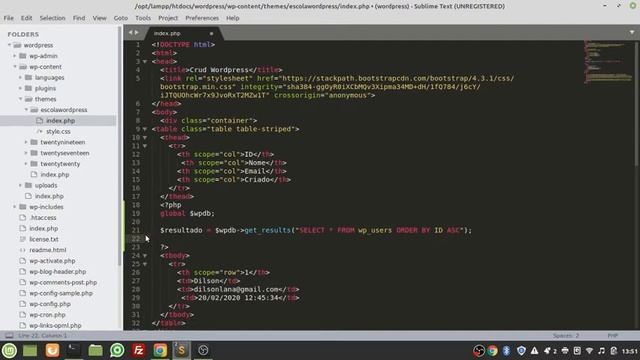Expand the plugins folder
The width and height of the screenshot is (640, 360).
click(20, 88)
